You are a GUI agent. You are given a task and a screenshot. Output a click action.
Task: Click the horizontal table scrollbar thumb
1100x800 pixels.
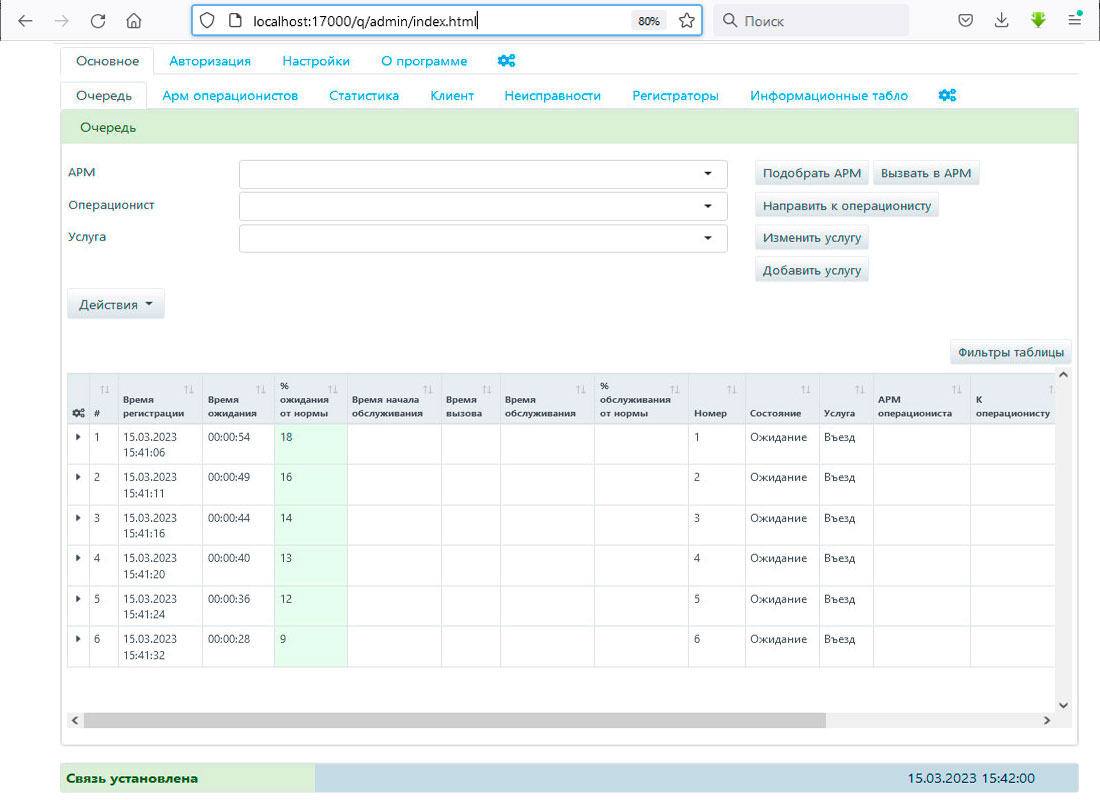coord(455,721)
